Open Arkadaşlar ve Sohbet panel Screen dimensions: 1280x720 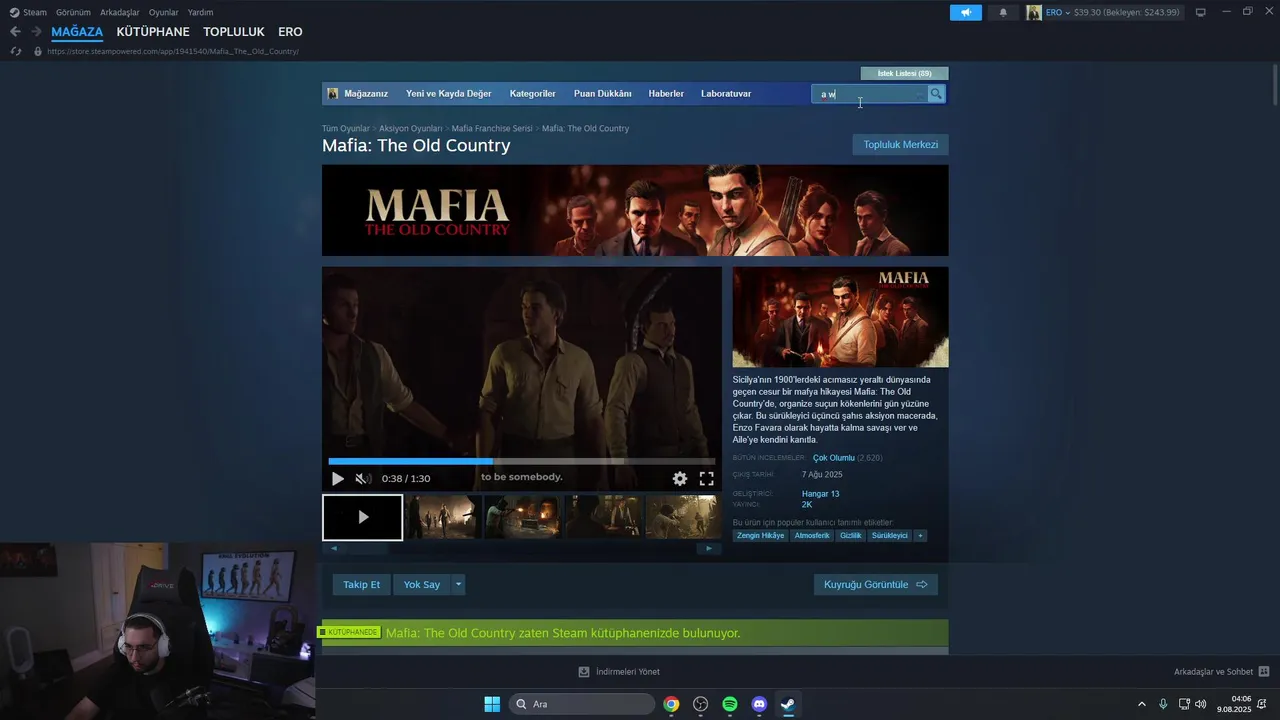[1221, 672]
